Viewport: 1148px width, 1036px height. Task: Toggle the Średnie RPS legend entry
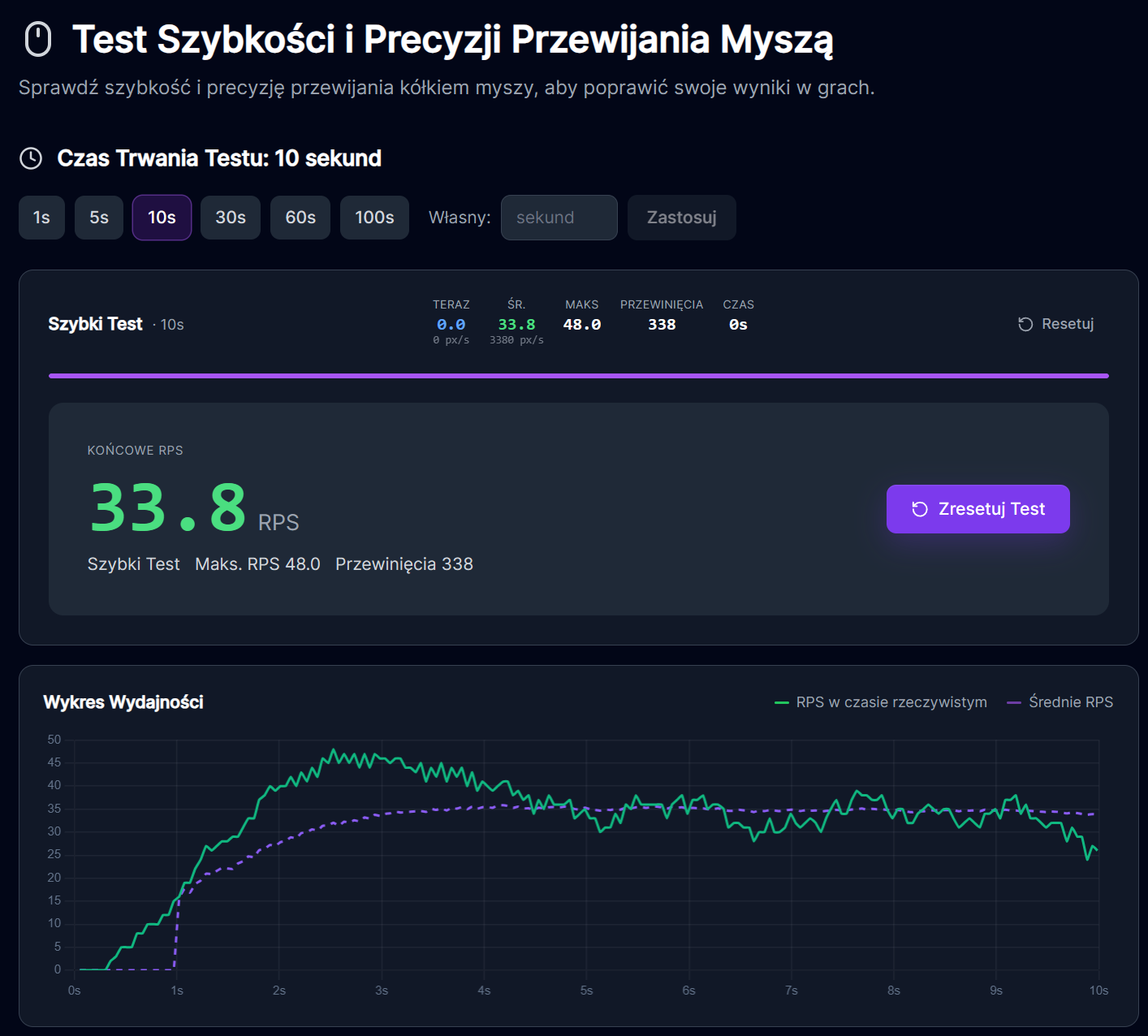tap(1060, 702)
